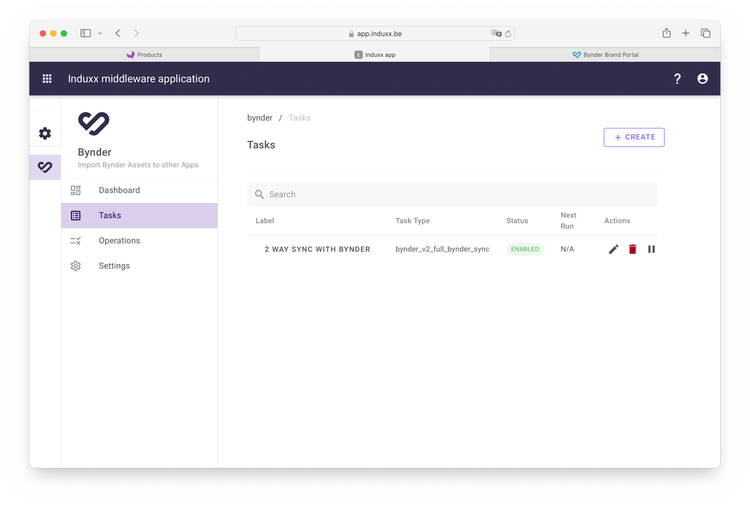This screenshot has width=750, height=507.
Task: Click Import Bynder Assets to other Apps text
Action: (138, 165)
